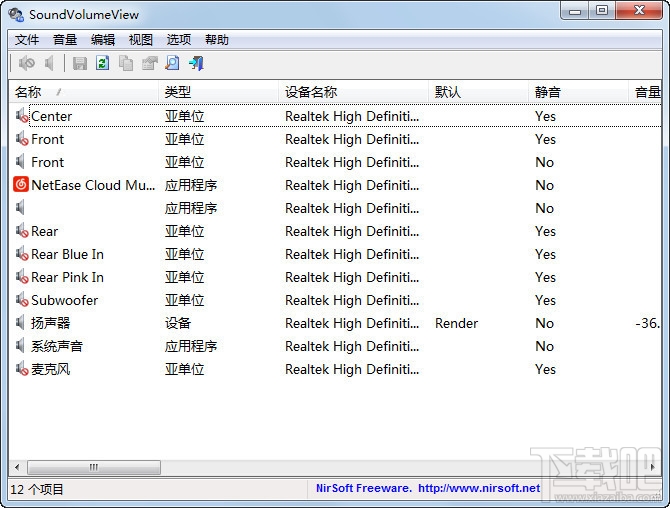Click the speaker icon beside 扬声器
Image resolution: width=670 pixels, height=508 pixels.
[x=20, y=323]
